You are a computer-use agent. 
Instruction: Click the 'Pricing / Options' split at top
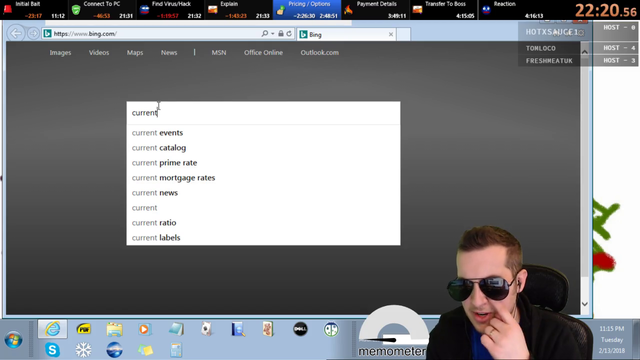tap(307, 10)
